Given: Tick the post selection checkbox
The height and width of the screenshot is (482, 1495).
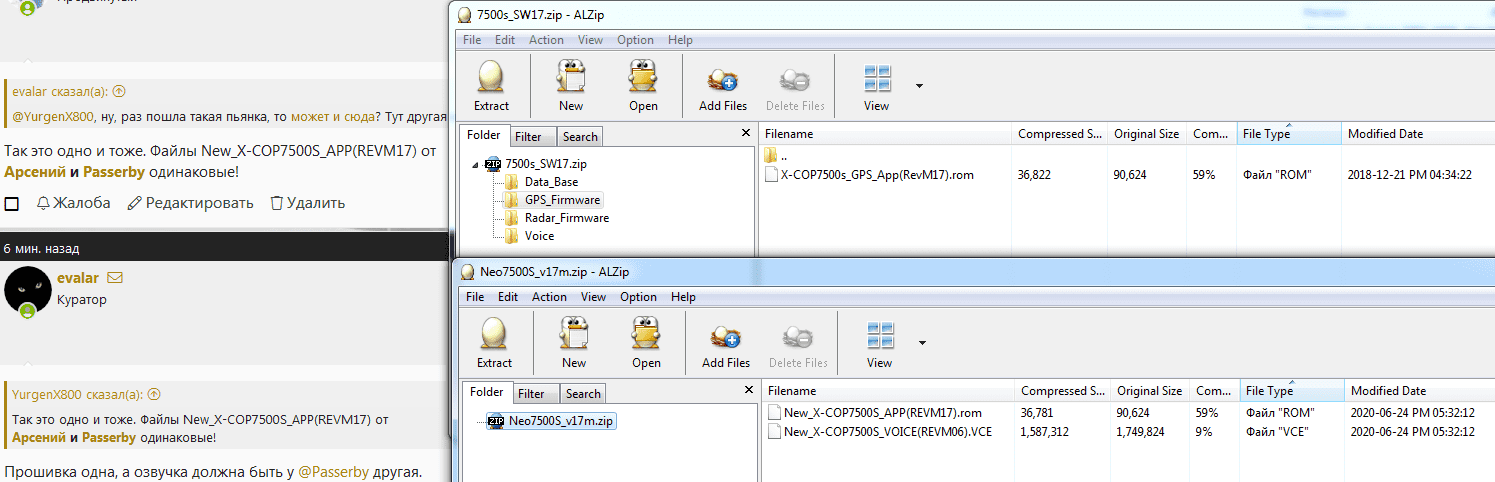Looking at the screenshot, I should 12,204.
